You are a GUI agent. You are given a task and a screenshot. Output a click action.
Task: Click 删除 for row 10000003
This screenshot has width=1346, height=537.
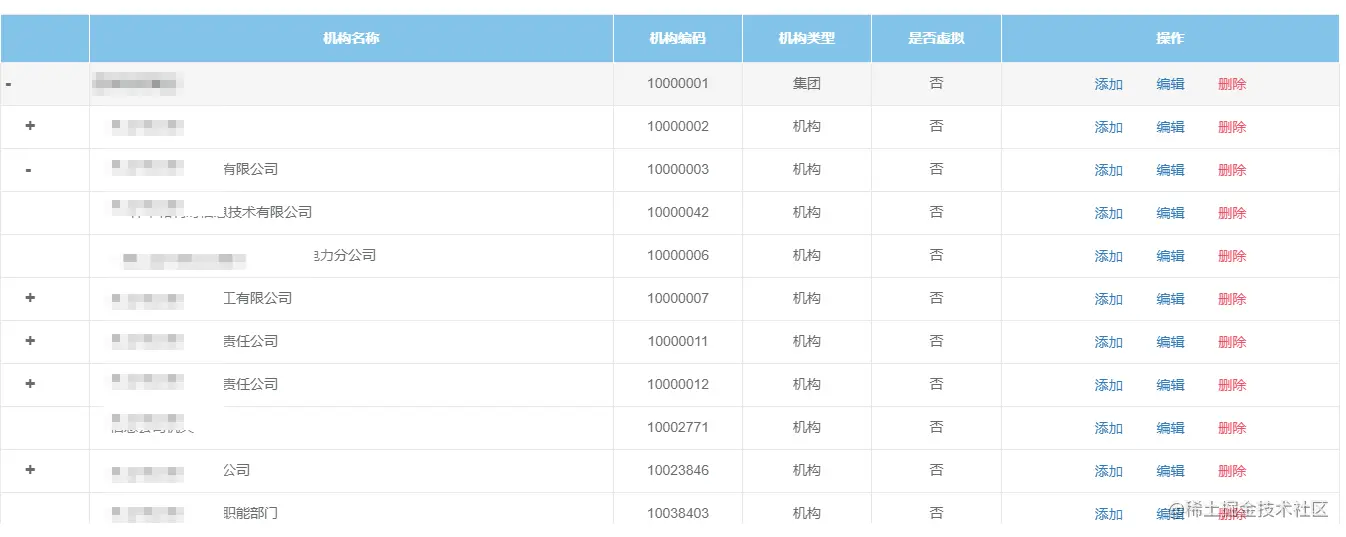click(x=1232, y=171)
